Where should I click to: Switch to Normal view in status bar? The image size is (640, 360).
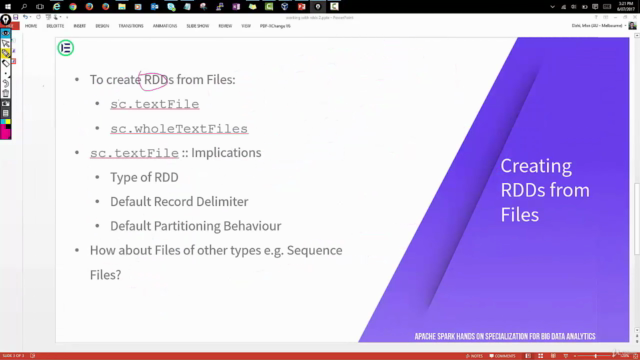click(528, 356)
